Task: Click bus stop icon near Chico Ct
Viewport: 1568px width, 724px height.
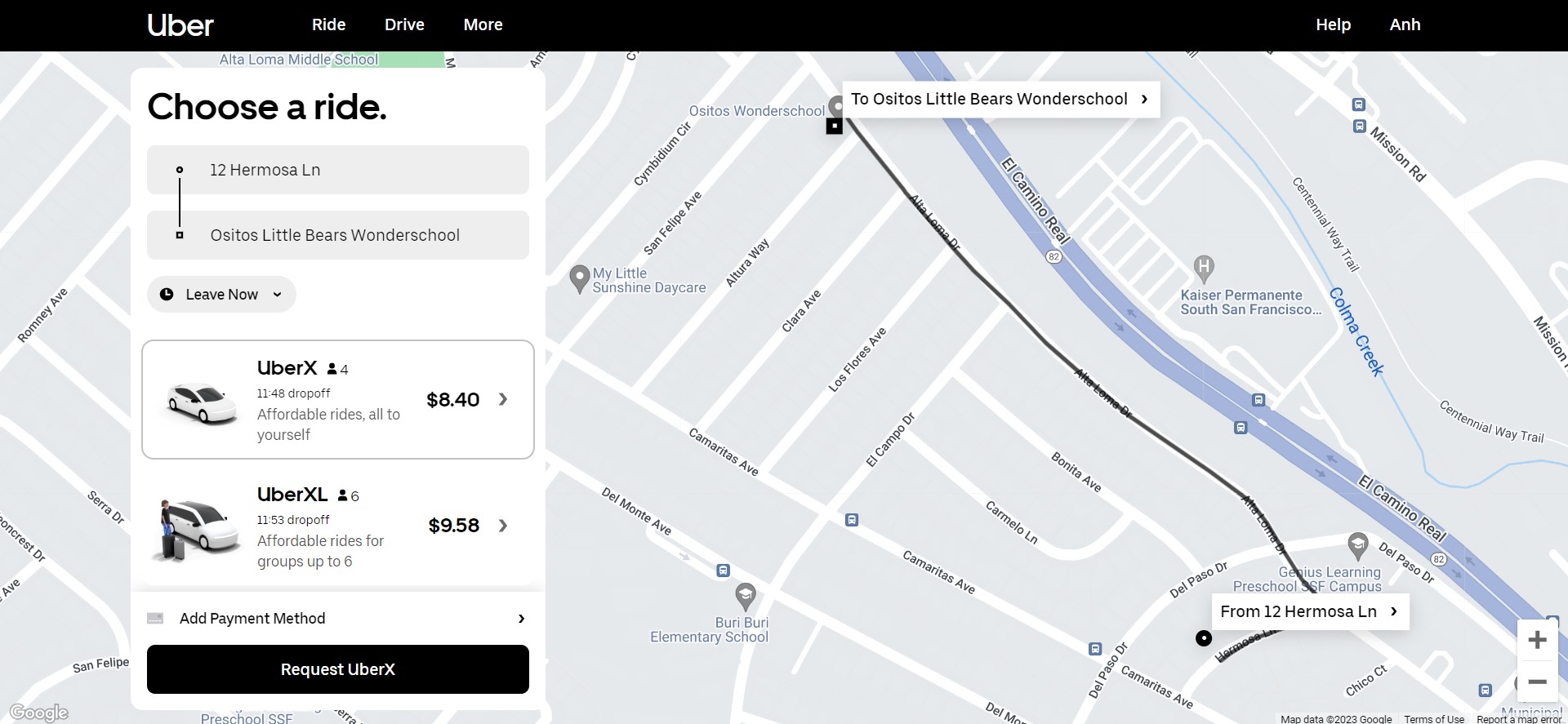Action: 1485,690
